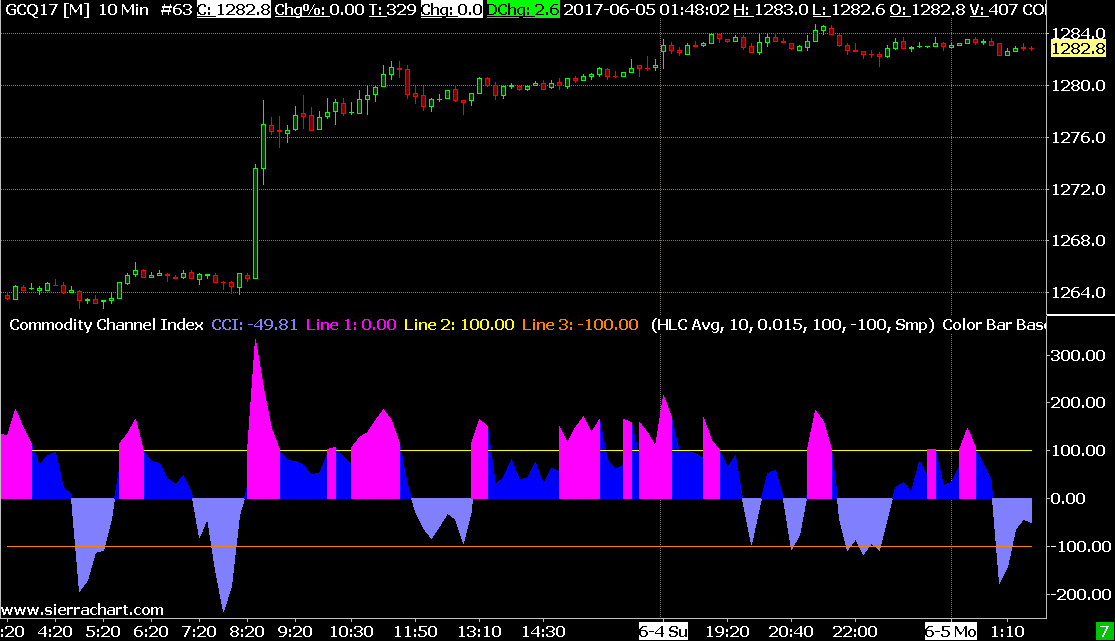Click the 8:20 time axis label
The width and height of the screenshot is (1115, 641).
pyautogui.click(x=247, y=632)
